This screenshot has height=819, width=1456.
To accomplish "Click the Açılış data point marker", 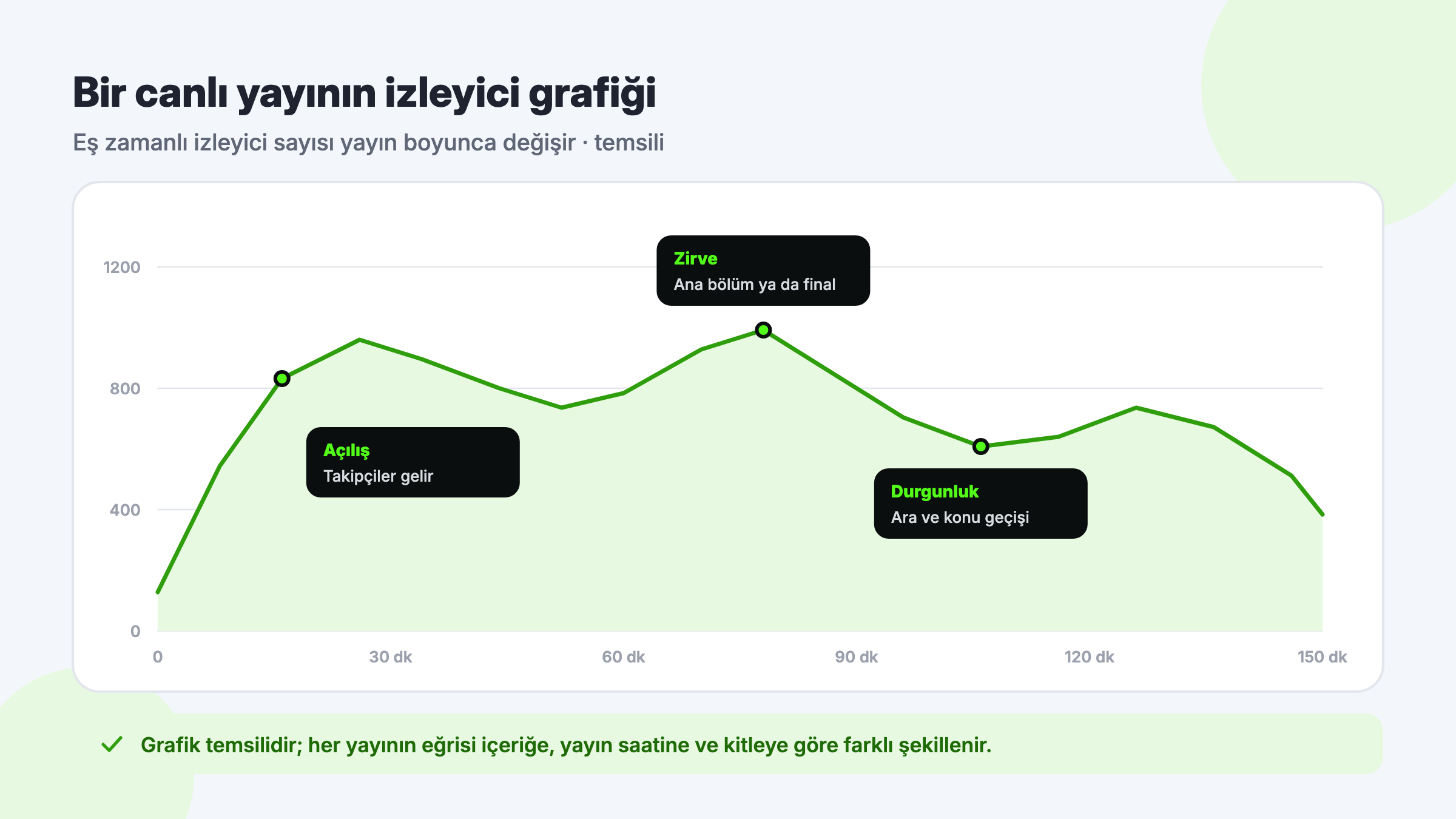I will pyautogui.click(x=282, y=379).
